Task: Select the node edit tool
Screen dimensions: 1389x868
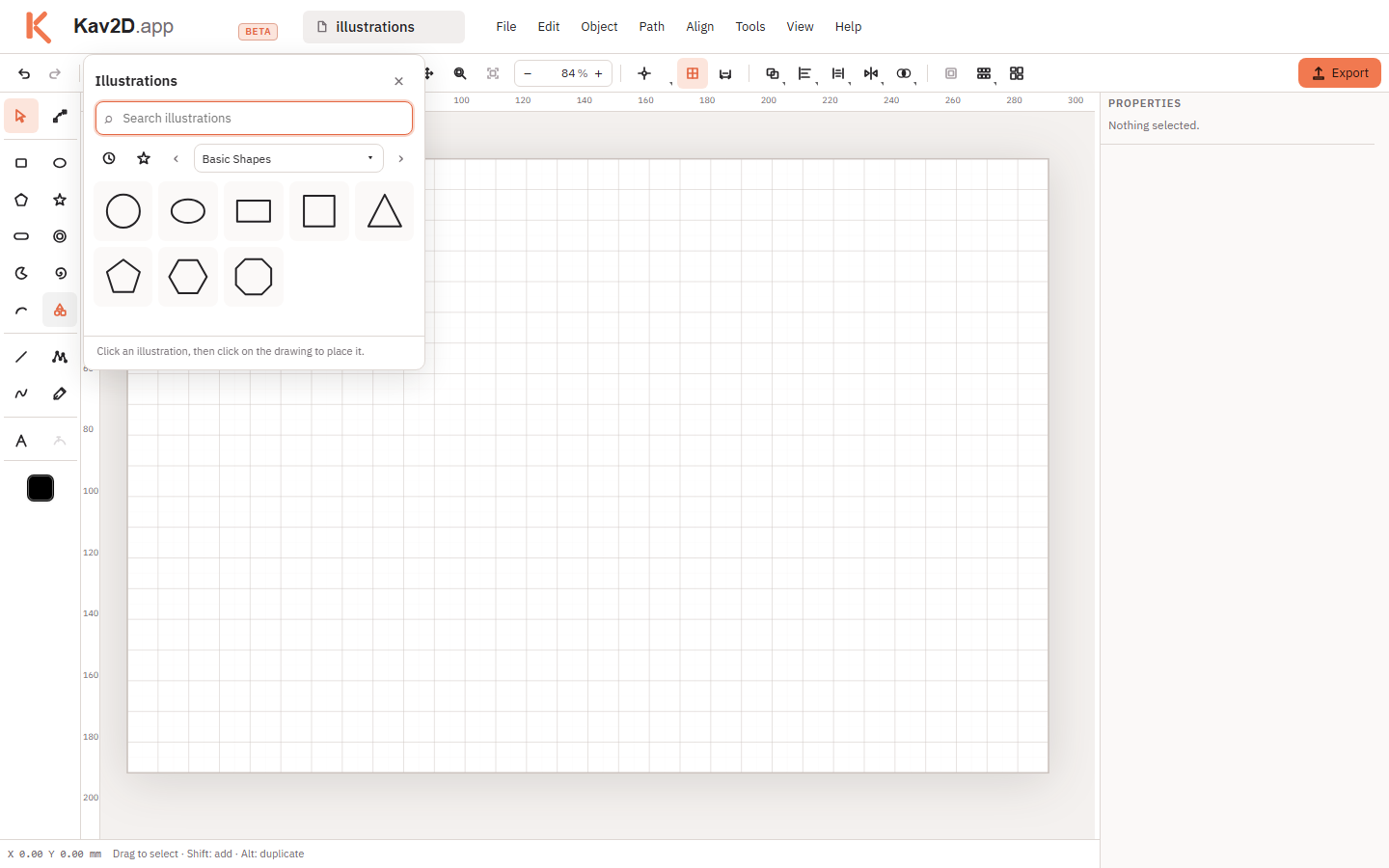Action: (x=60, y=117)
